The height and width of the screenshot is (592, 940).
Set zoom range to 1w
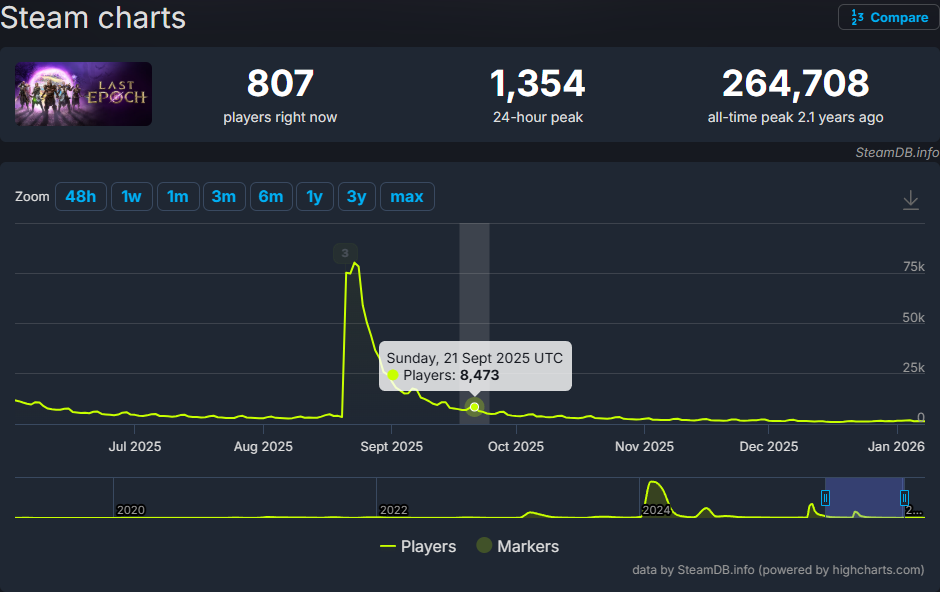pyautogui.click(x=131, y=197)
